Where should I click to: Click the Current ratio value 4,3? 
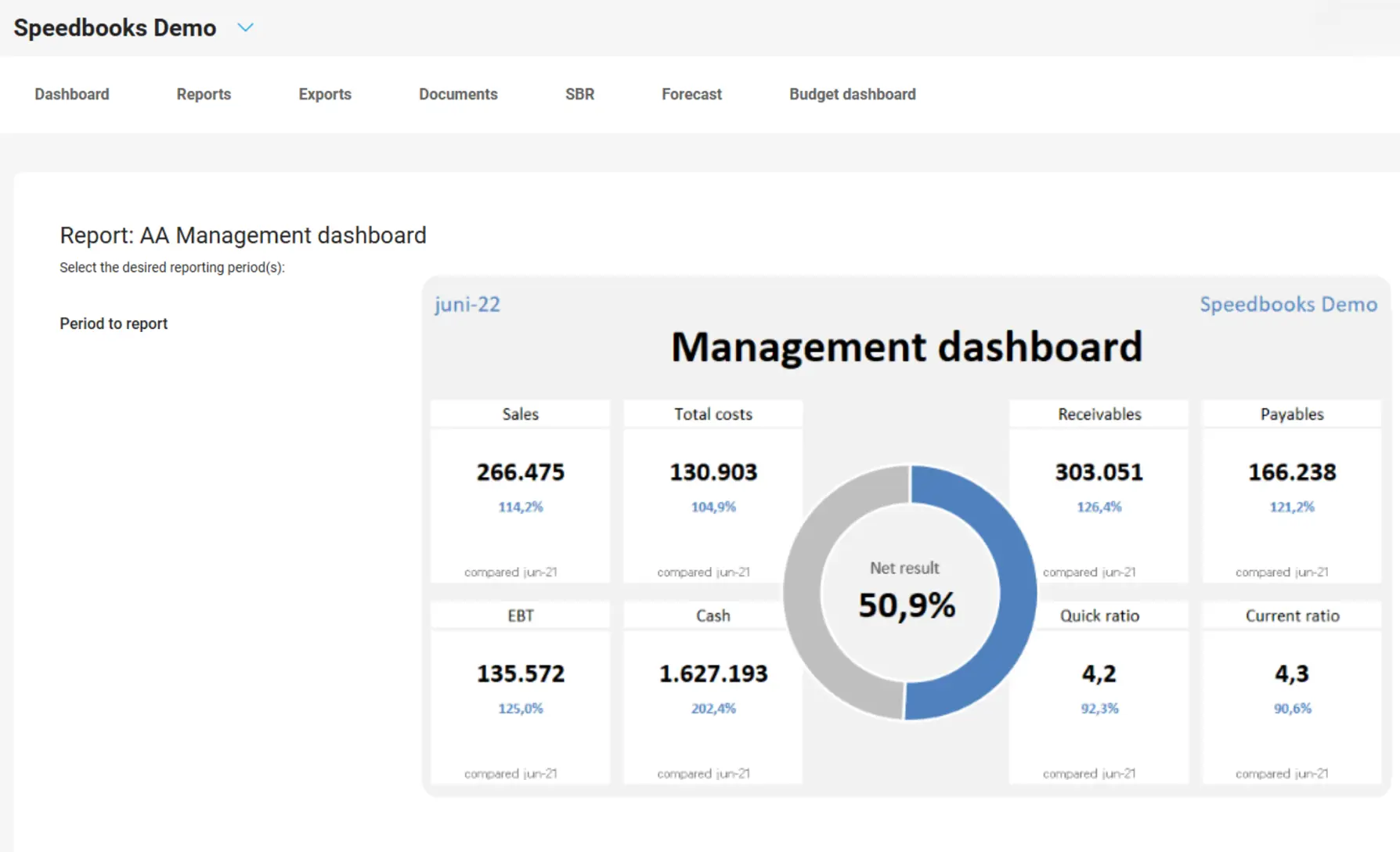pyautogui.click(x=1292, y=673)
